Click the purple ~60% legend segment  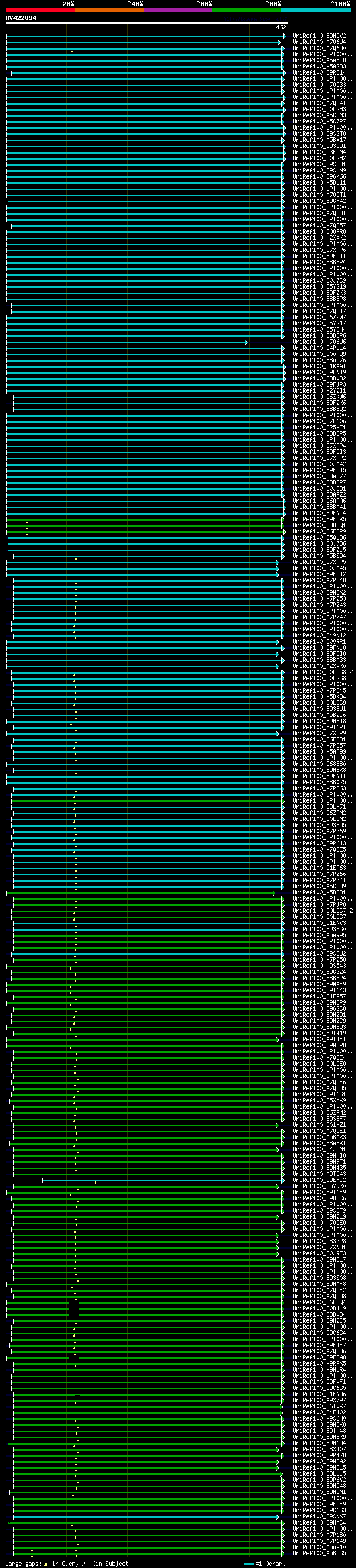[179, 10]
